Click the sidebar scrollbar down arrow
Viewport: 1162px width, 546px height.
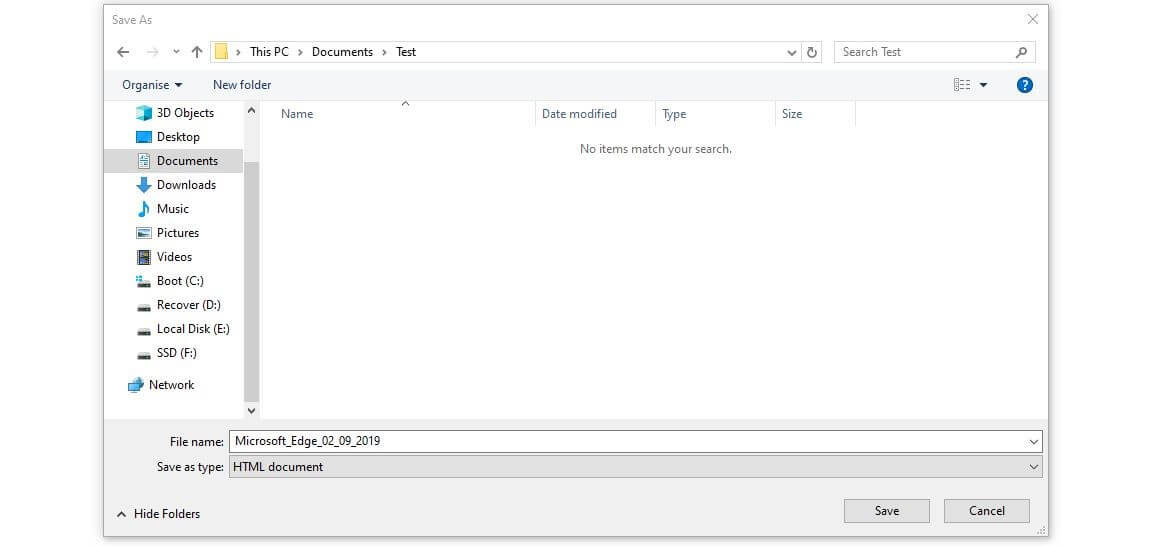[x=251, y=410]
